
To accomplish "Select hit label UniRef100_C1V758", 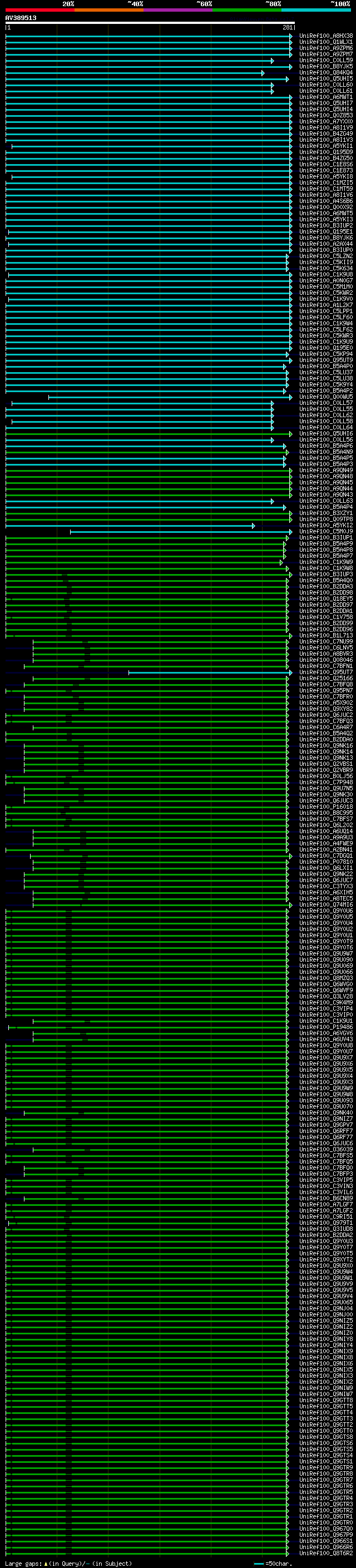I will [326, 617].
